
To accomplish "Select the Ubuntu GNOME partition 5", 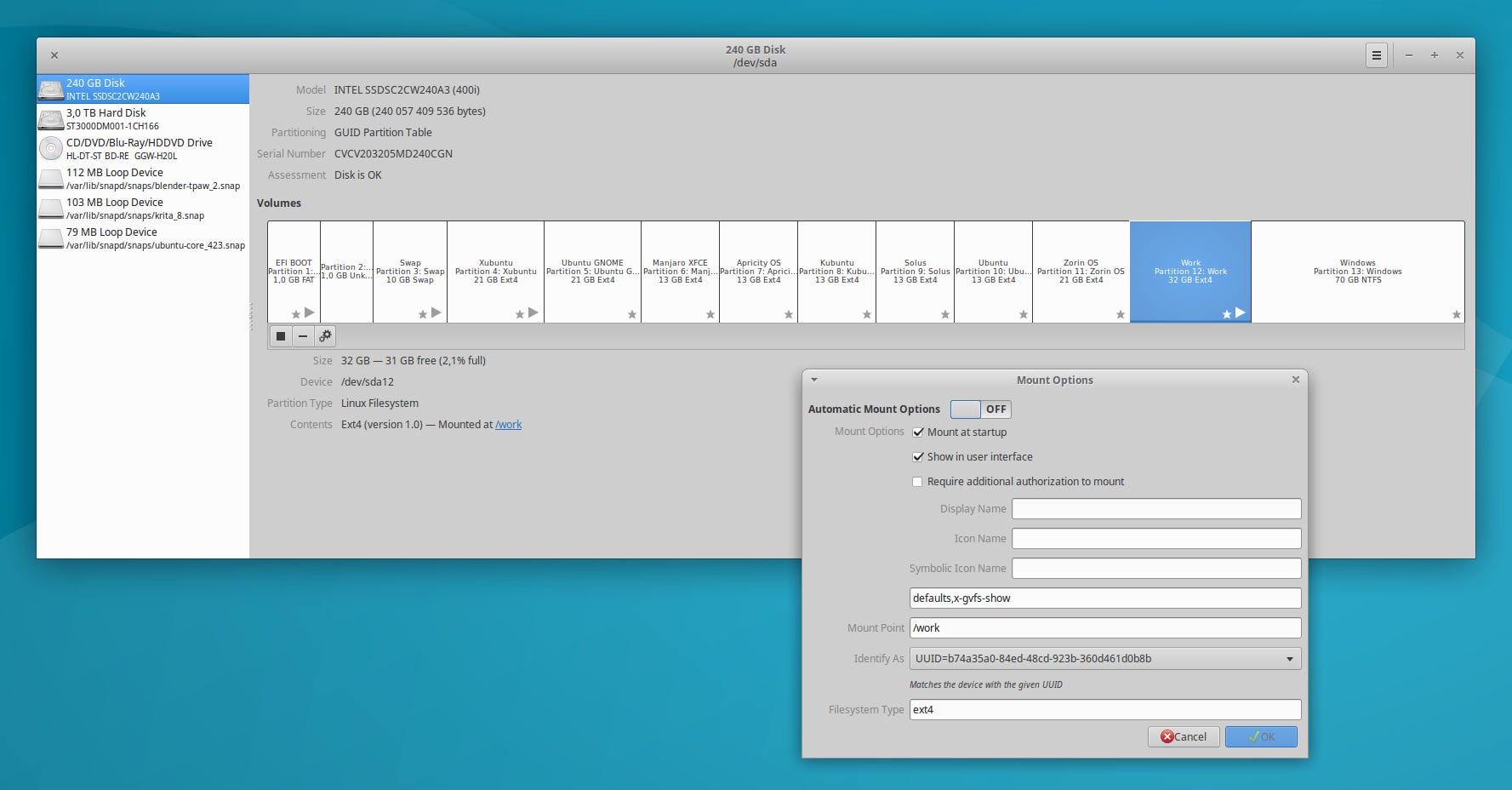I will [x=592, y=272].
